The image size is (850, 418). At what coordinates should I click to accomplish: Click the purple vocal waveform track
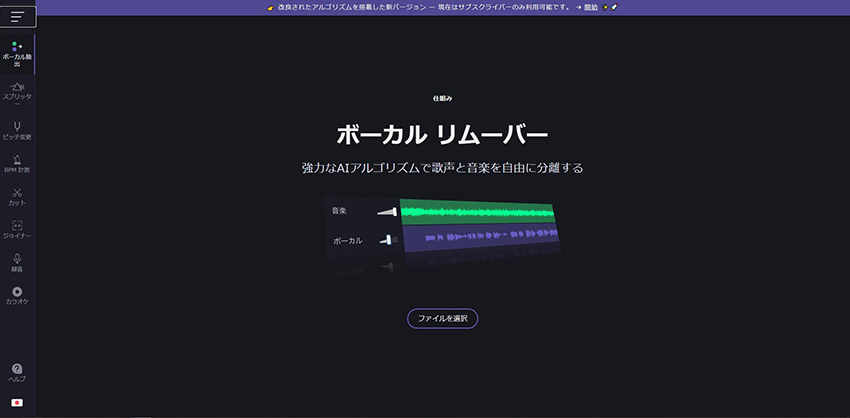point(477,239)
